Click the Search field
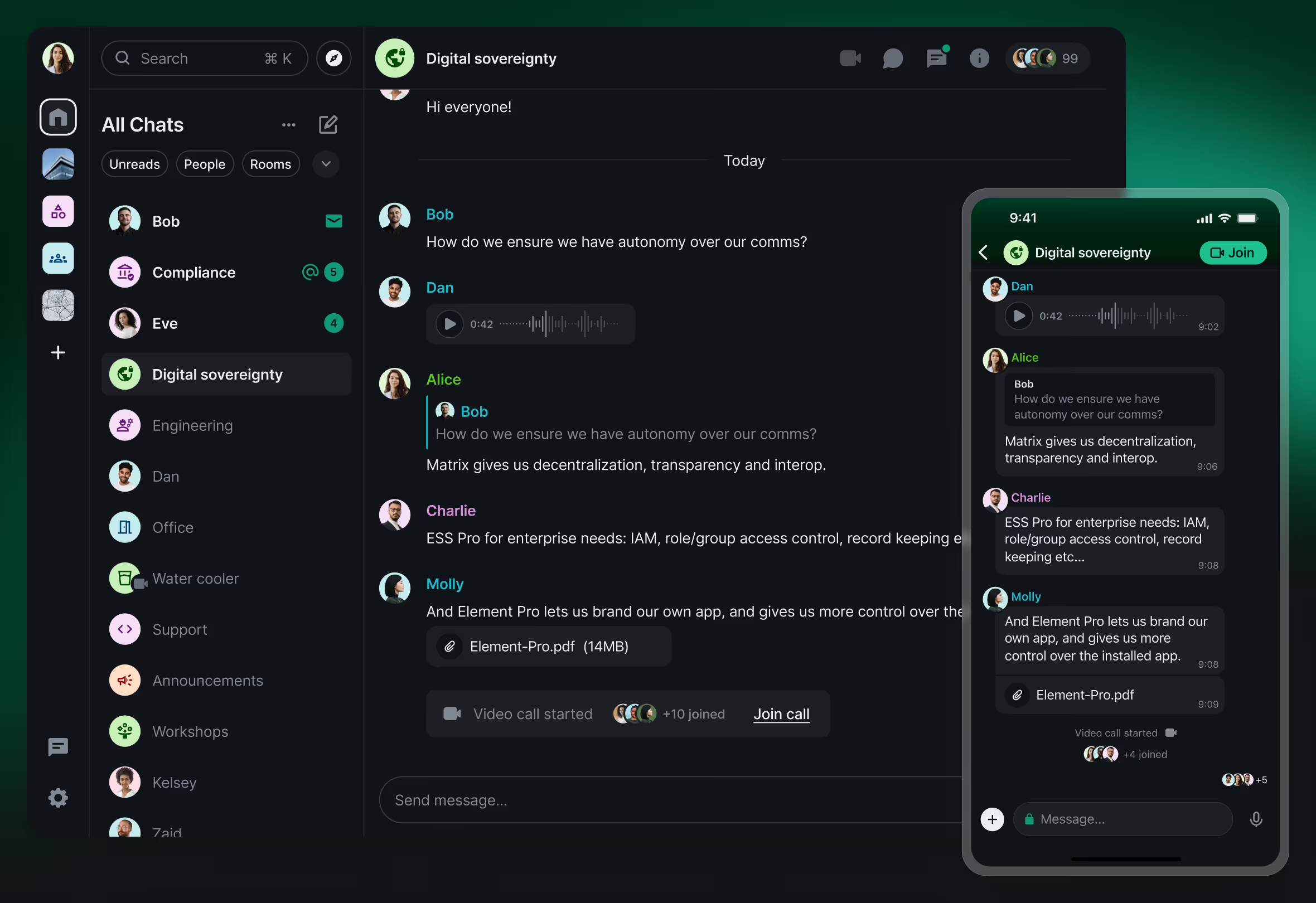The image size is (1316, 903). pyautogui.click(x=205, y=59)
